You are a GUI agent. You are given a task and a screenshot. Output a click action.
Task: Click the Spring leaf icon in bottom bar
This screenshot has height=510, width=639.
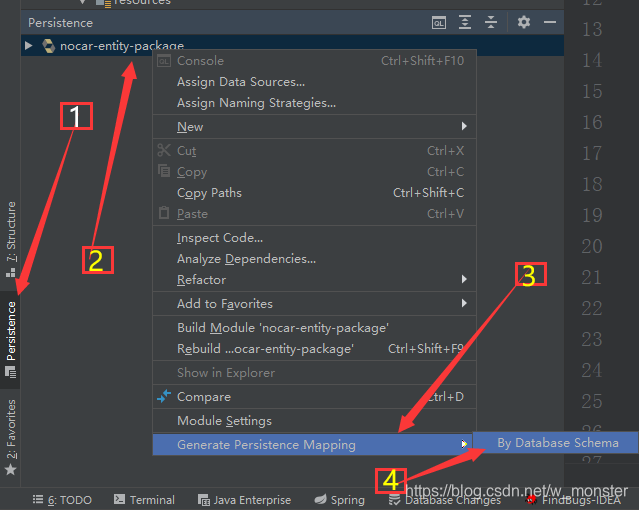(321, 499)
